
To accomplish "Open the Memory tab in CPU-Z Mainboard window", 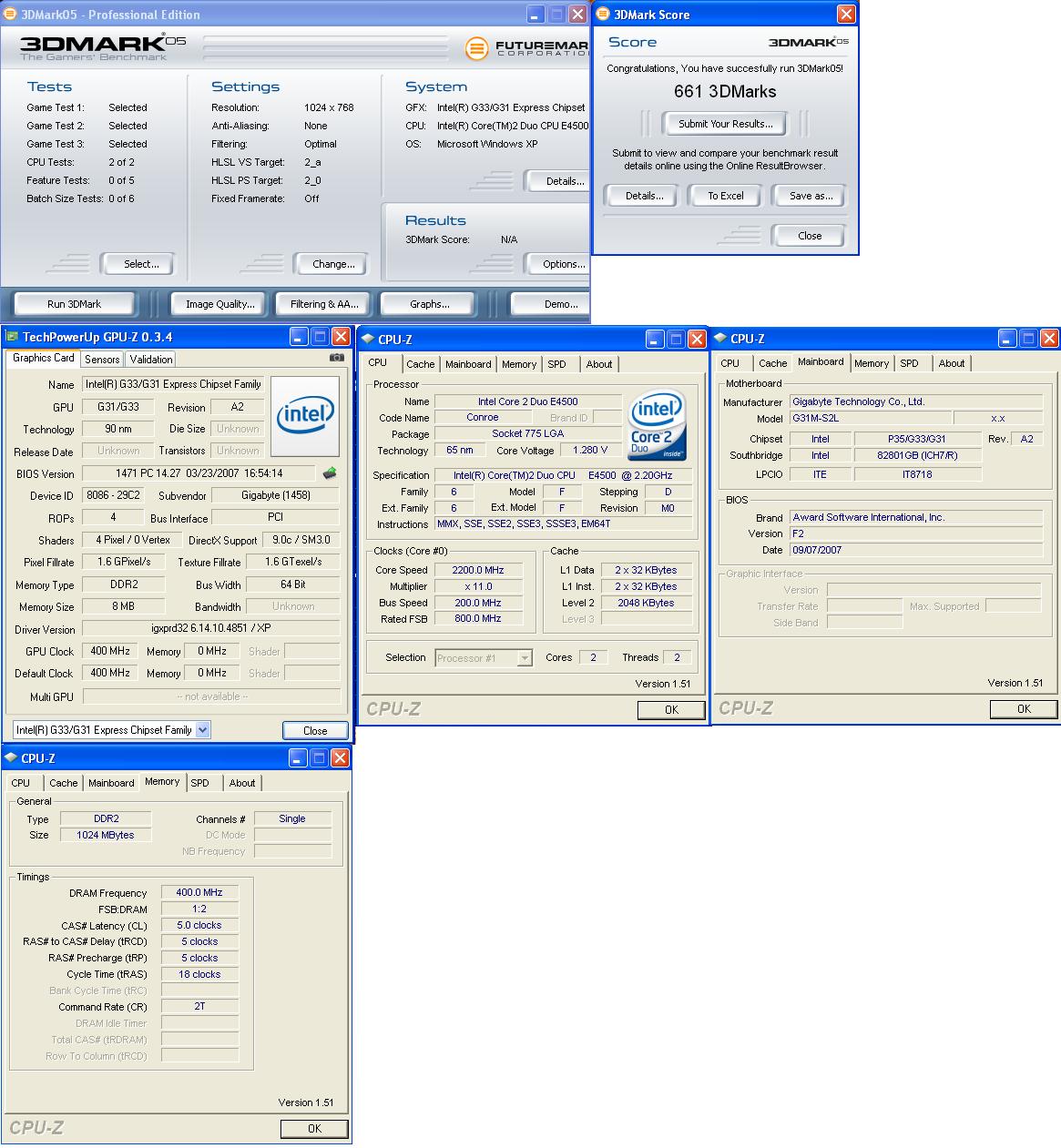I will (872, 363).
